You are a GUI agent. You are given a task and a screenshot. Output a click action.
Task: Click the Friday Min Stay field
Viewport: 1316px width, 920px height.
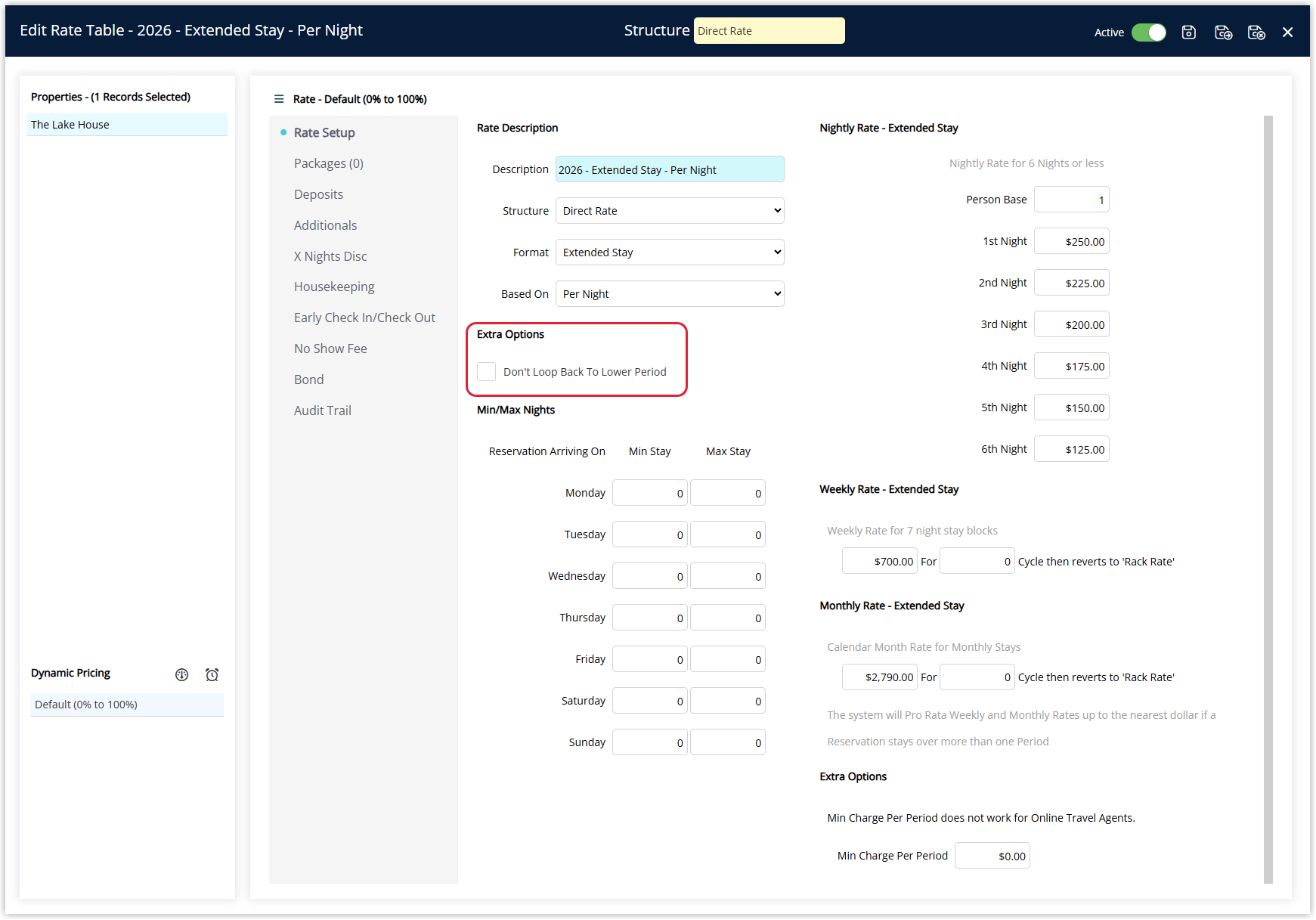pos(650,659)
